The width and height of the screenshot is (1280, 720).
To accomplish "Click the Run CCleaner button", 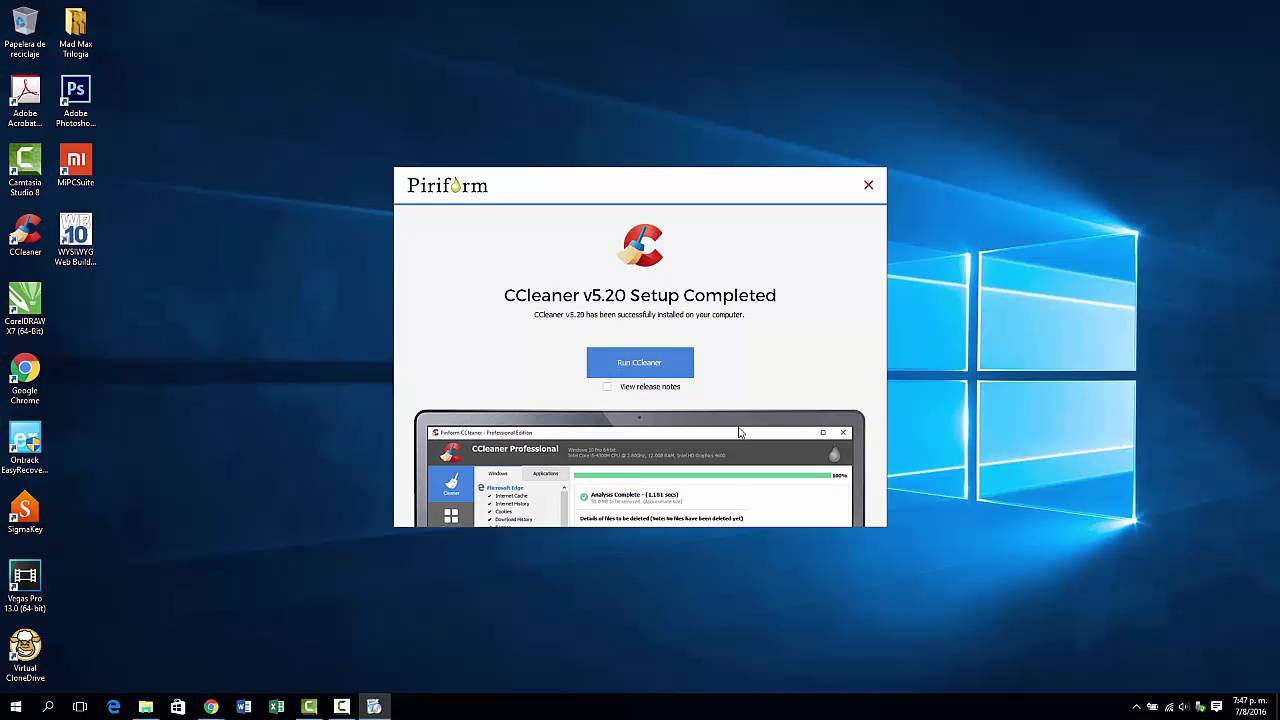I will coord(640,362).
